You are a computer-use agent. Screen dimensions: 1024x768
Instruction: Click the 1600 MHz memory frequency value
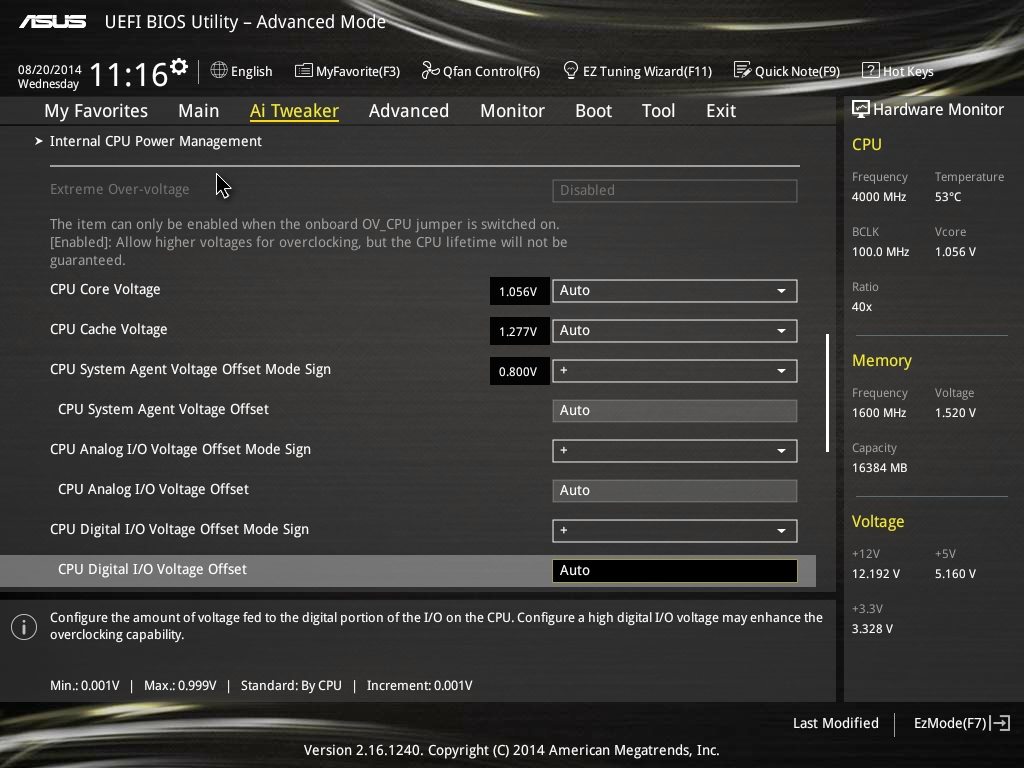pos(878,413)
